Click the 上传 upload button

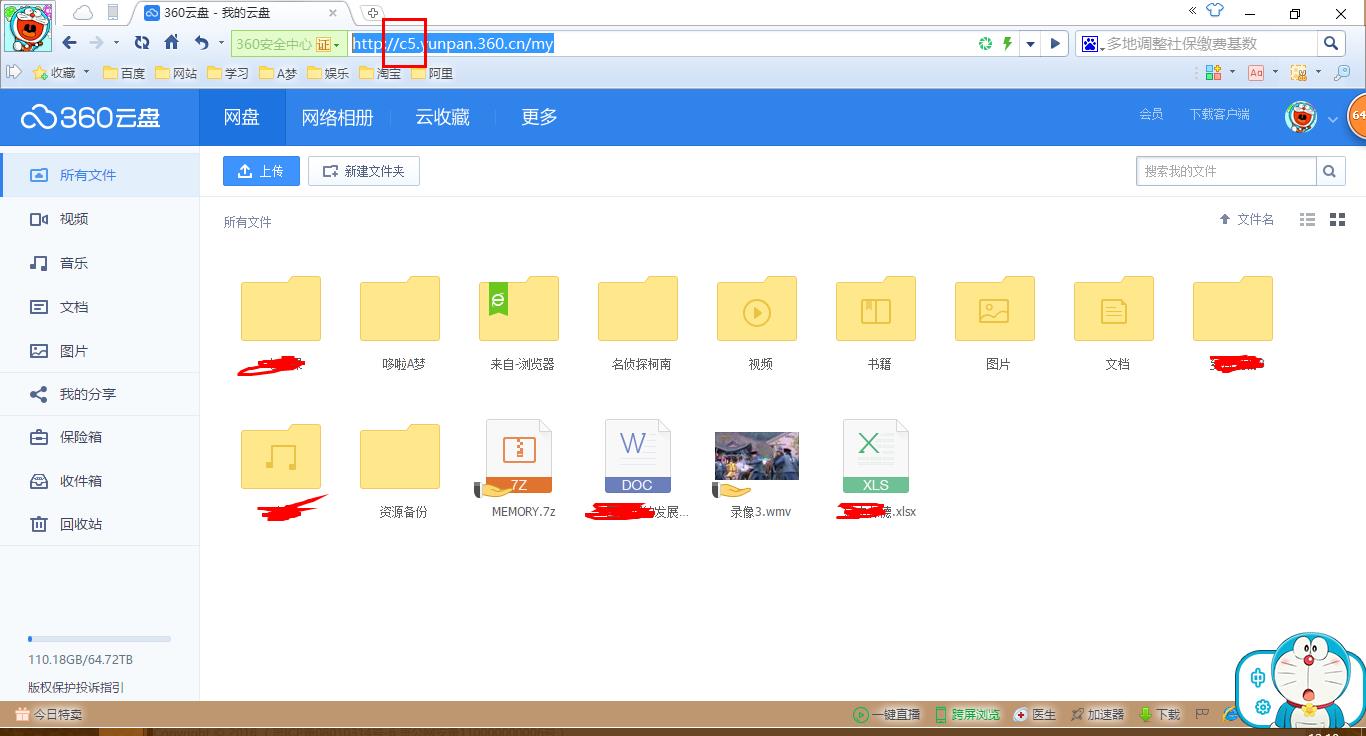click(261, 171)
